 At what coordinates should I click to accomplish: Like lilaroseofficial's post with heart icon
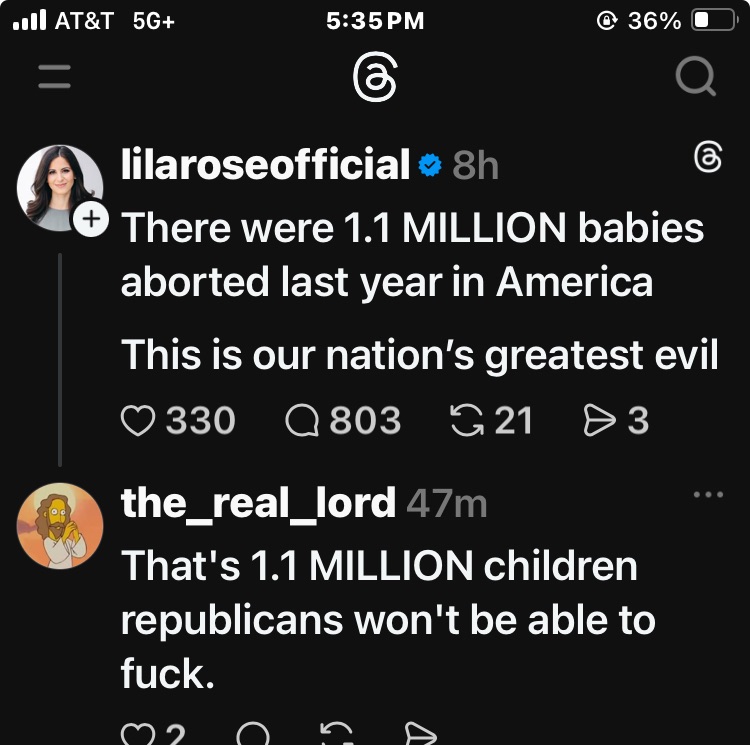coord(137,421)
